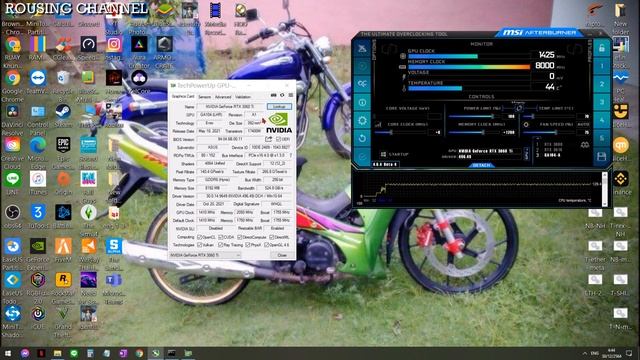This screenshot has width=640, height=360.
Task: Toggle GPU-Z PhysX checkbox
Action: pyautogui.click(x=247, y=245)
